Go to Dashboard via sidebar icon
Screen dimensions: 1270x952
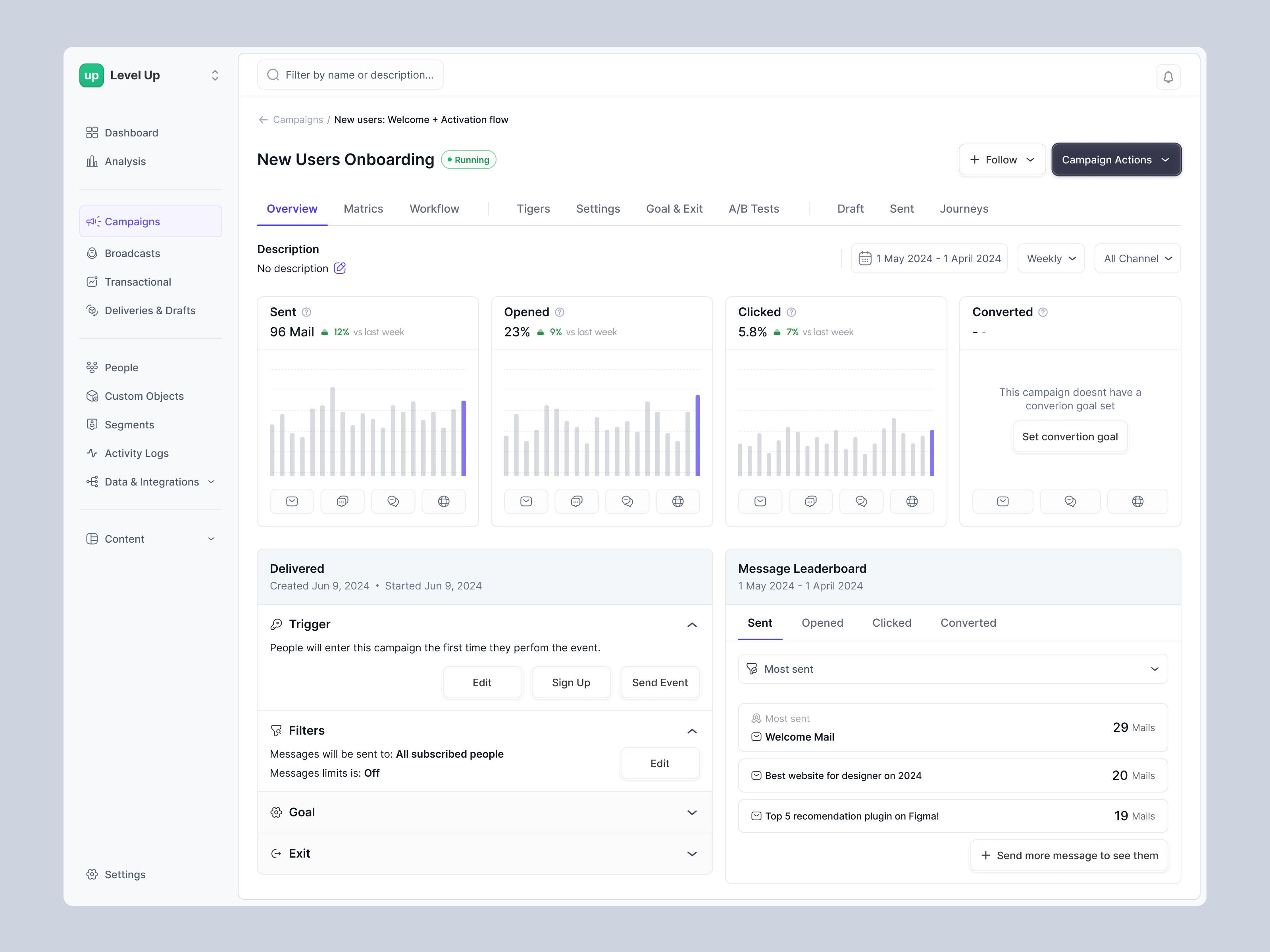[x=131, y=132]
